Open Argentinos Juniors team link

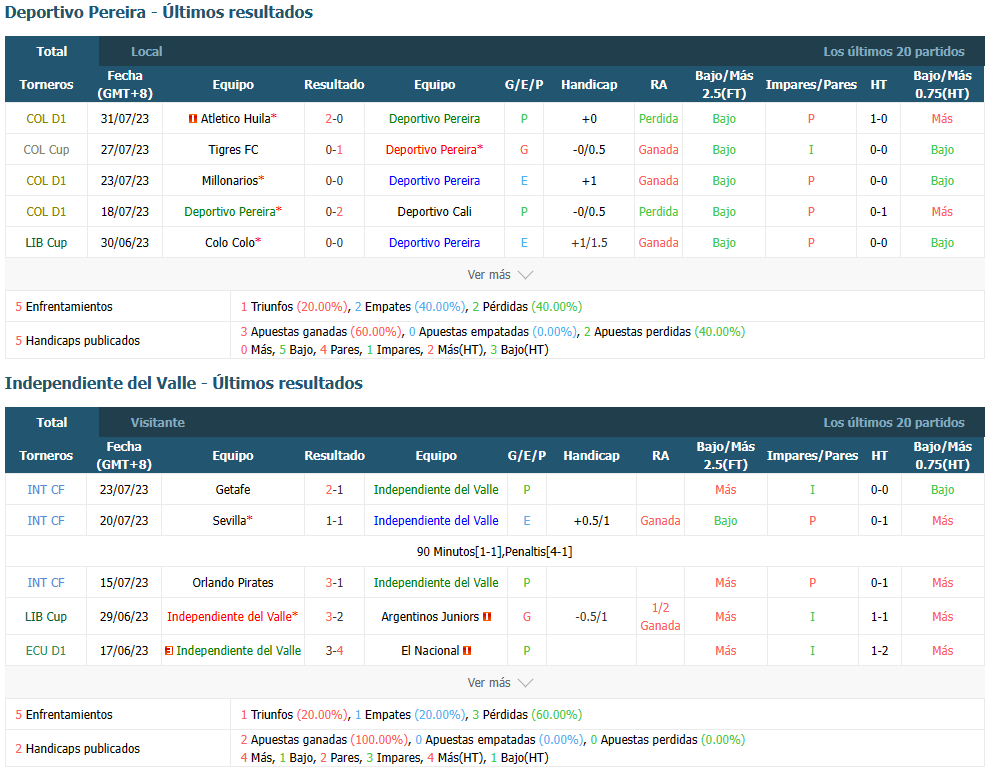[x=430, y=617]
